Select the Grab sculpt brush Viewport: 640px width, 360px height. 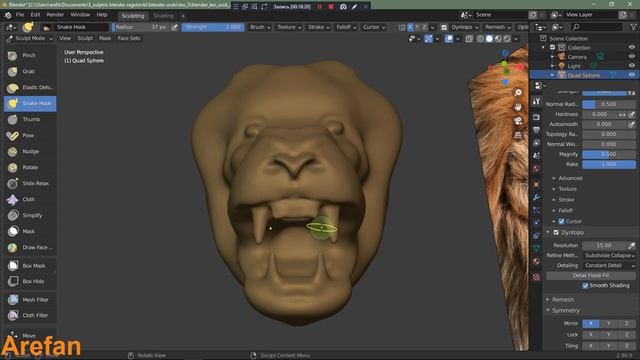[x=30, y=71]
